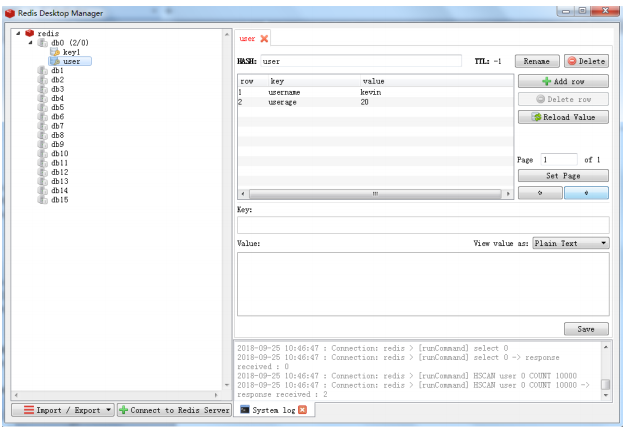
Task: Close the user tab with red X
Action: (x=264, y=39)
